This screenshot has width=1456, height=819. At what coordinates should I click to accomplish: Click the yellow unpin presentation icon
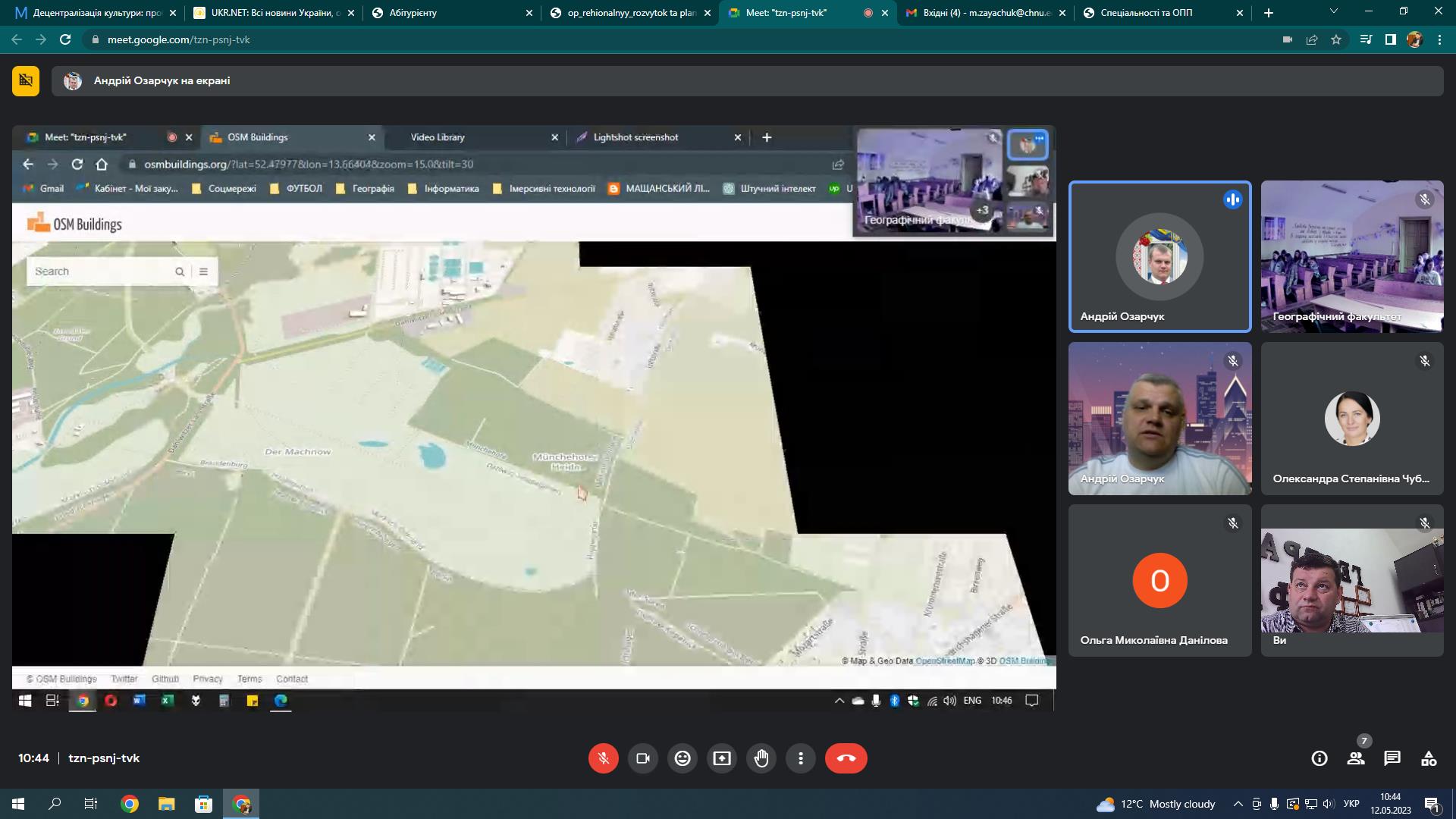click(26, 80)
